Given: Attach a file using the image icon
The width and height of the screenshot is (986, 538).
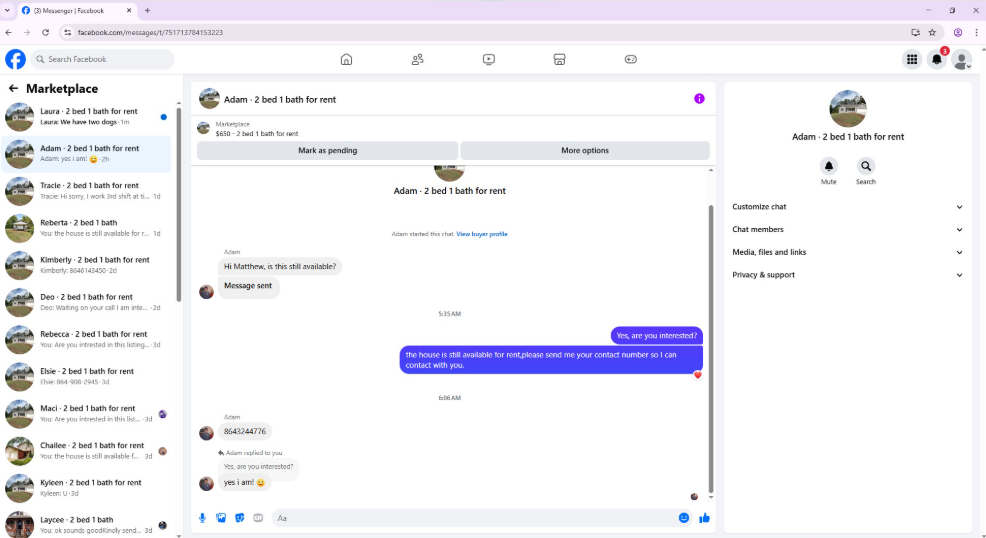Looking at the screenshot, I should (x=221, y=518).
